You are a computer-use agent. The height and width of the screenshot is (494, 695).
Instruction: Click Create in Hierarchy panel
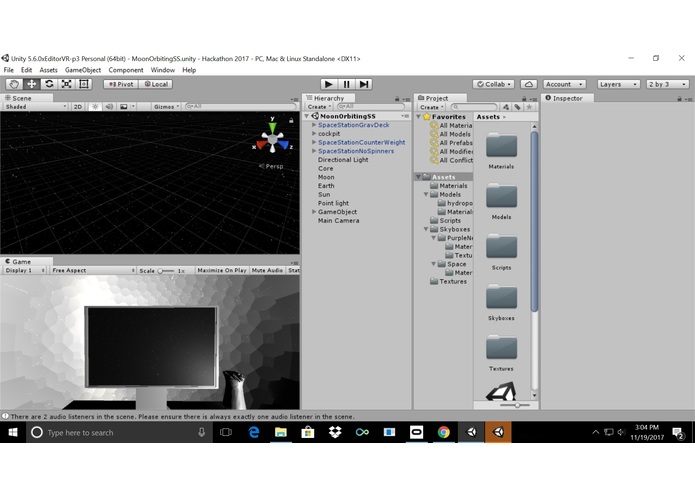(x=319, y=107)
